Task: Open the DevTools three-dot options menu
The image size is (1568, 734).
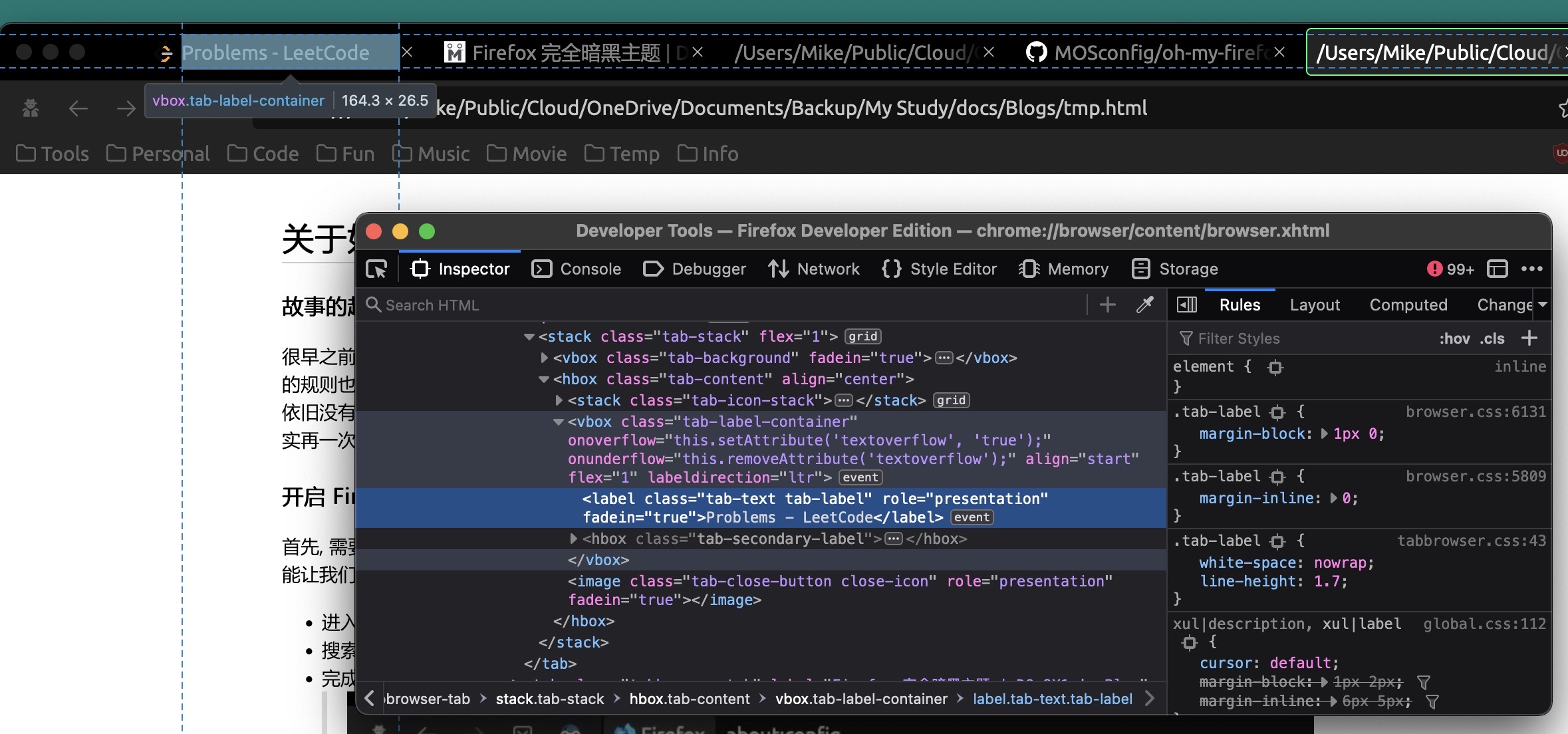Action: [1531, 269]
